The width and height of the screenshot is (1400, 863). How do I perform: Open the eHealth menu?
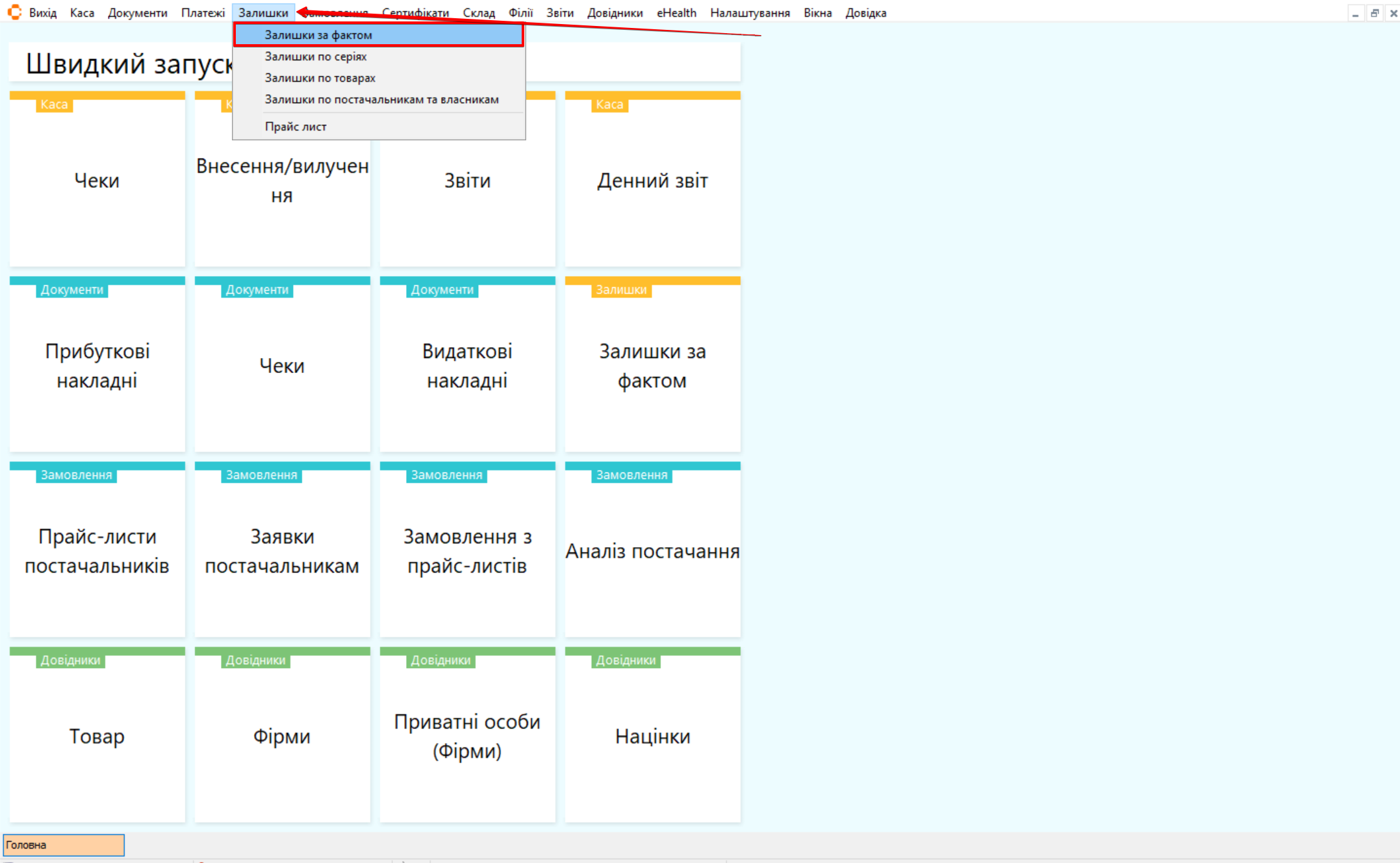[676, 13]
